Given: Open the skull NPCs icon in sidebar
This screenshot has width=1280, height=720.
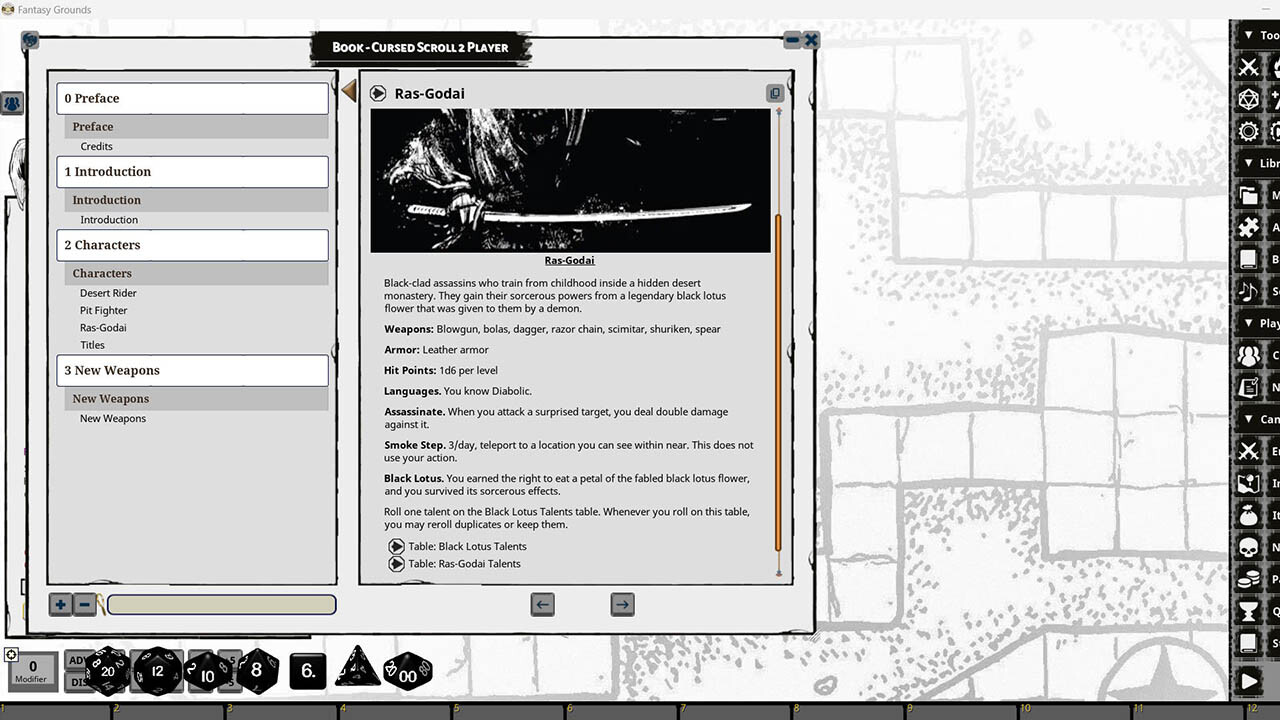Looking at the screenshot, I should coord(1249,546).
